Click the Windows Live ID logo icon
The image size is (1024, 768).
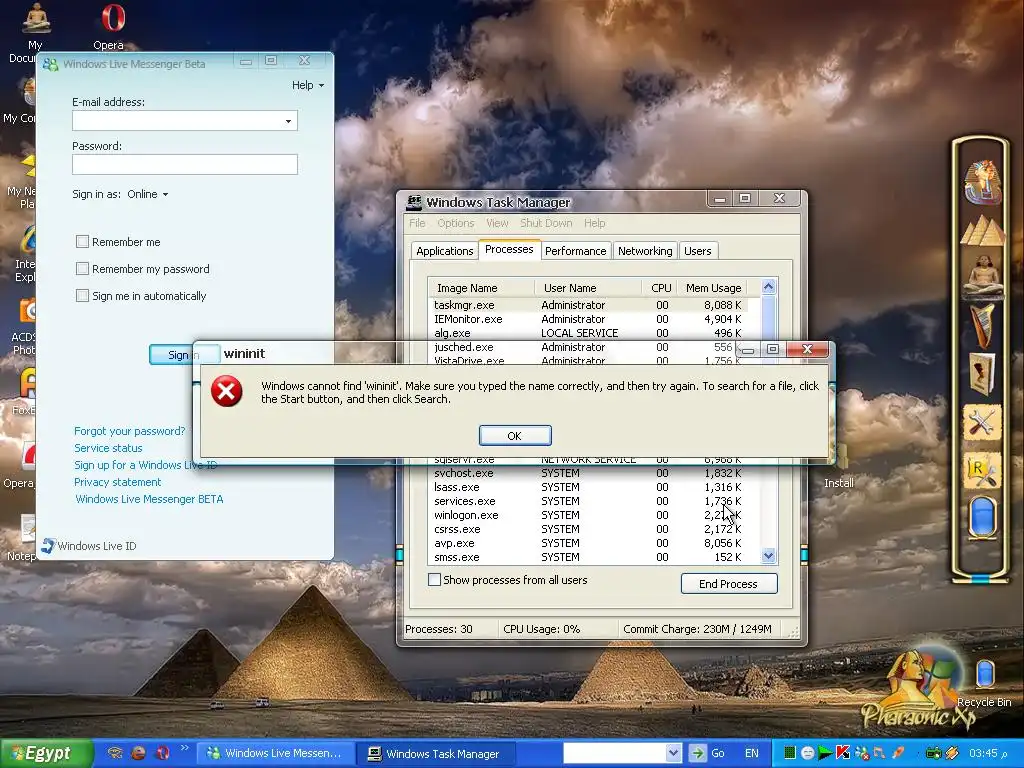pyautogui.click(x=48, y=545)
